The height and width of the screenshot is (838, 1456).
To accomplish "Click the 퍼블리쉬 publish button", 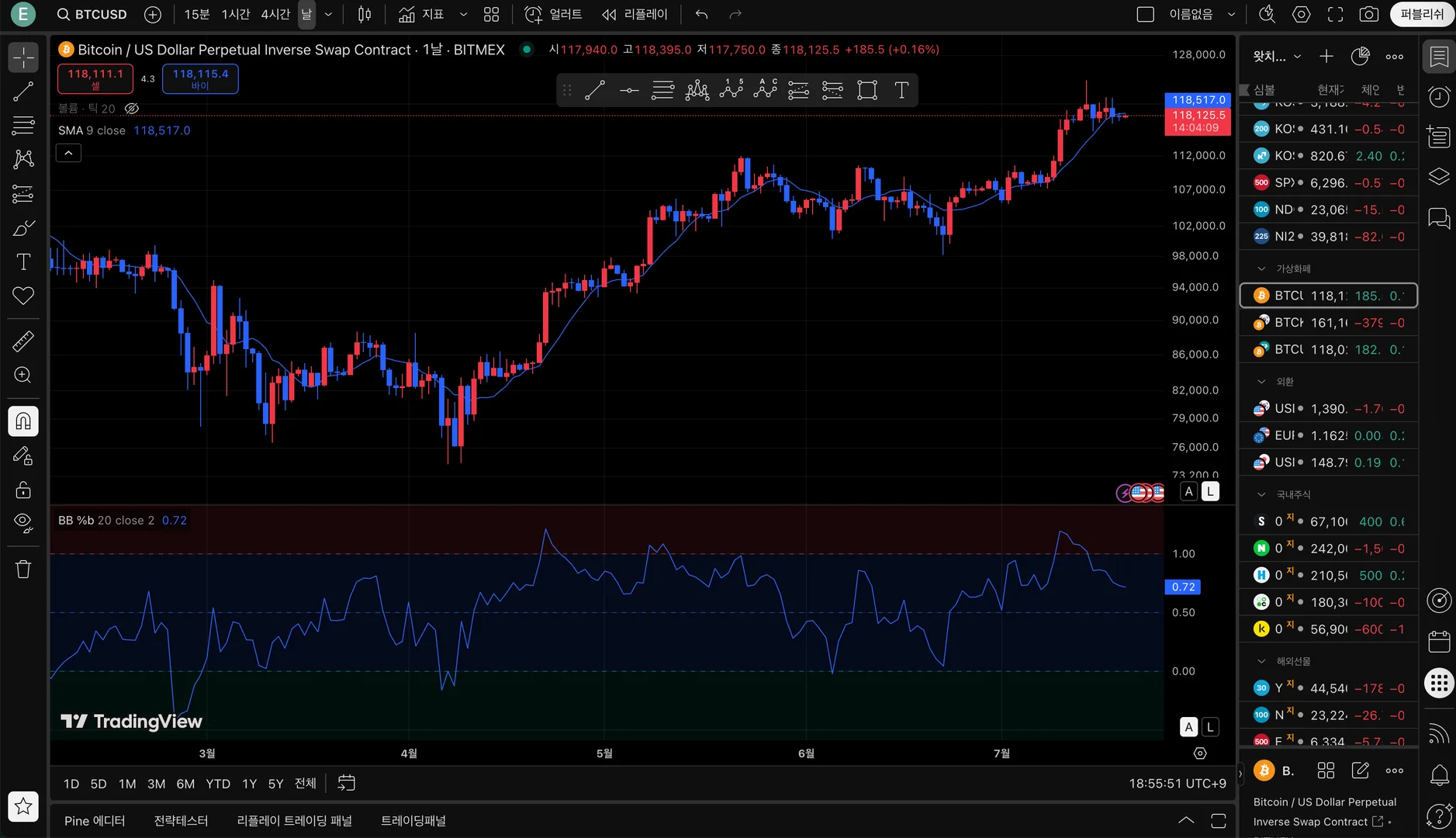I will tap(1422, 14).
